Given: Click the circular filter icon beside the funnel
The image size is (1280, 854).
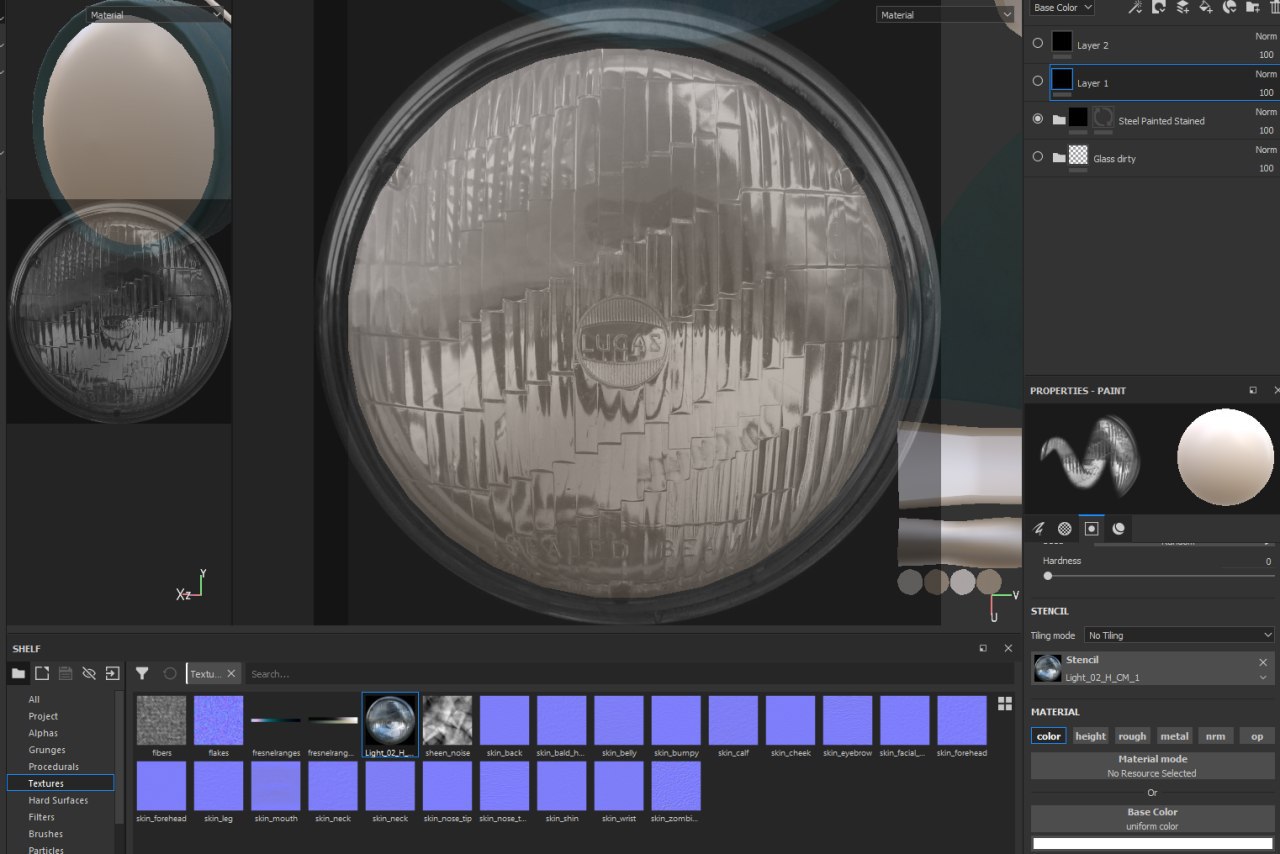Looking at the screenshot, I should tap(170, 674).
